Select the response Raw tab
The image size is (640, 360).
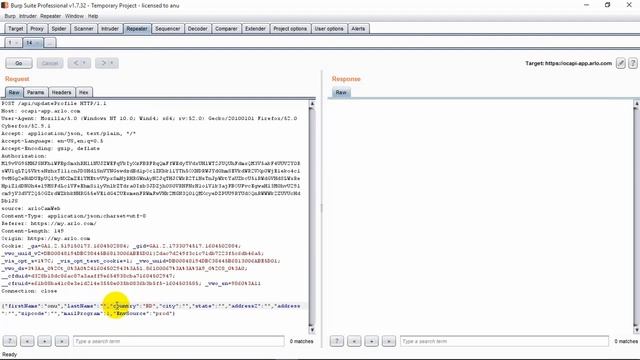[341, 92]
